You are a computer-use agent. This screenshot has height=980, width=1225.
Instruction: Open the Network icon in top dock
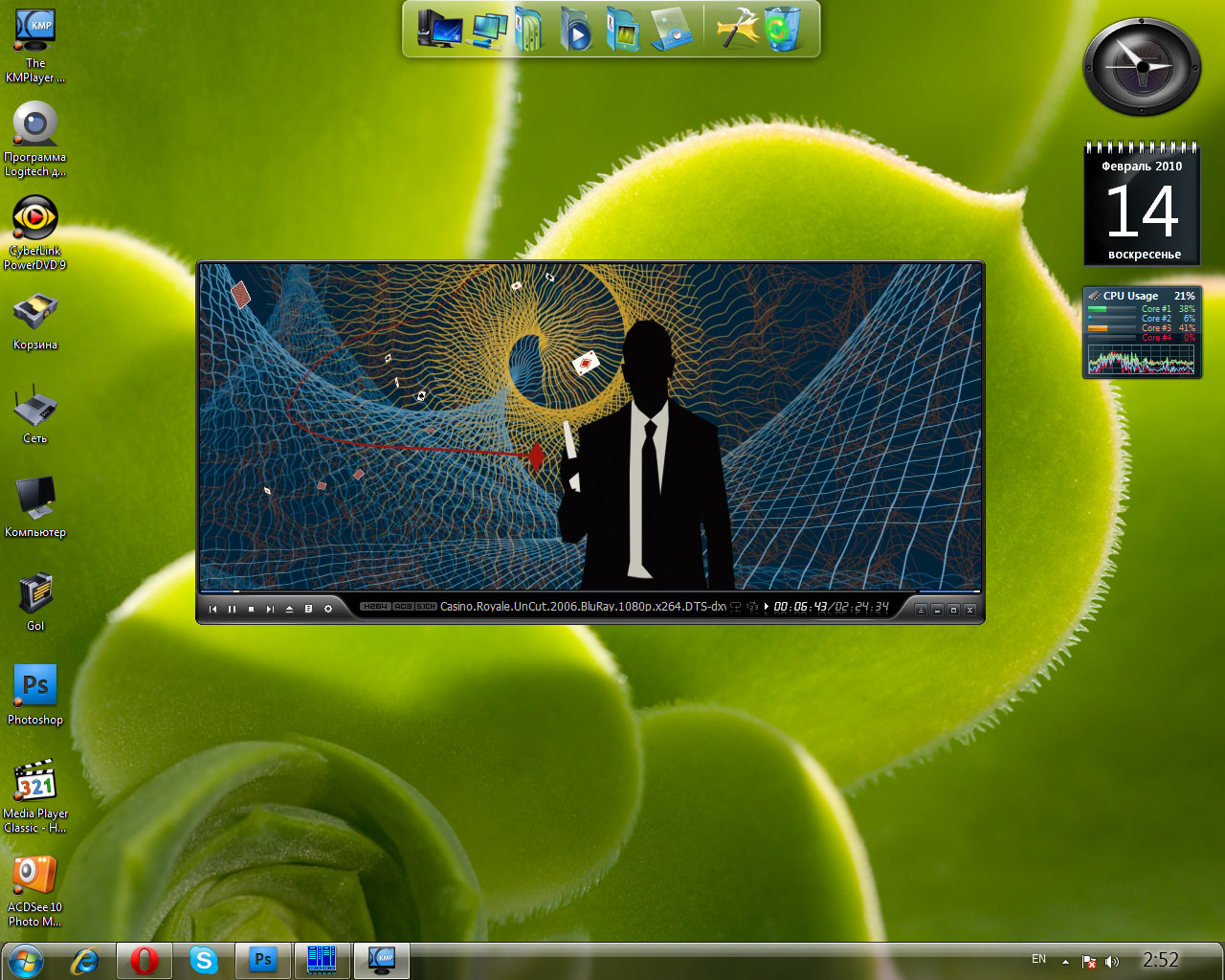pos(488,30)
